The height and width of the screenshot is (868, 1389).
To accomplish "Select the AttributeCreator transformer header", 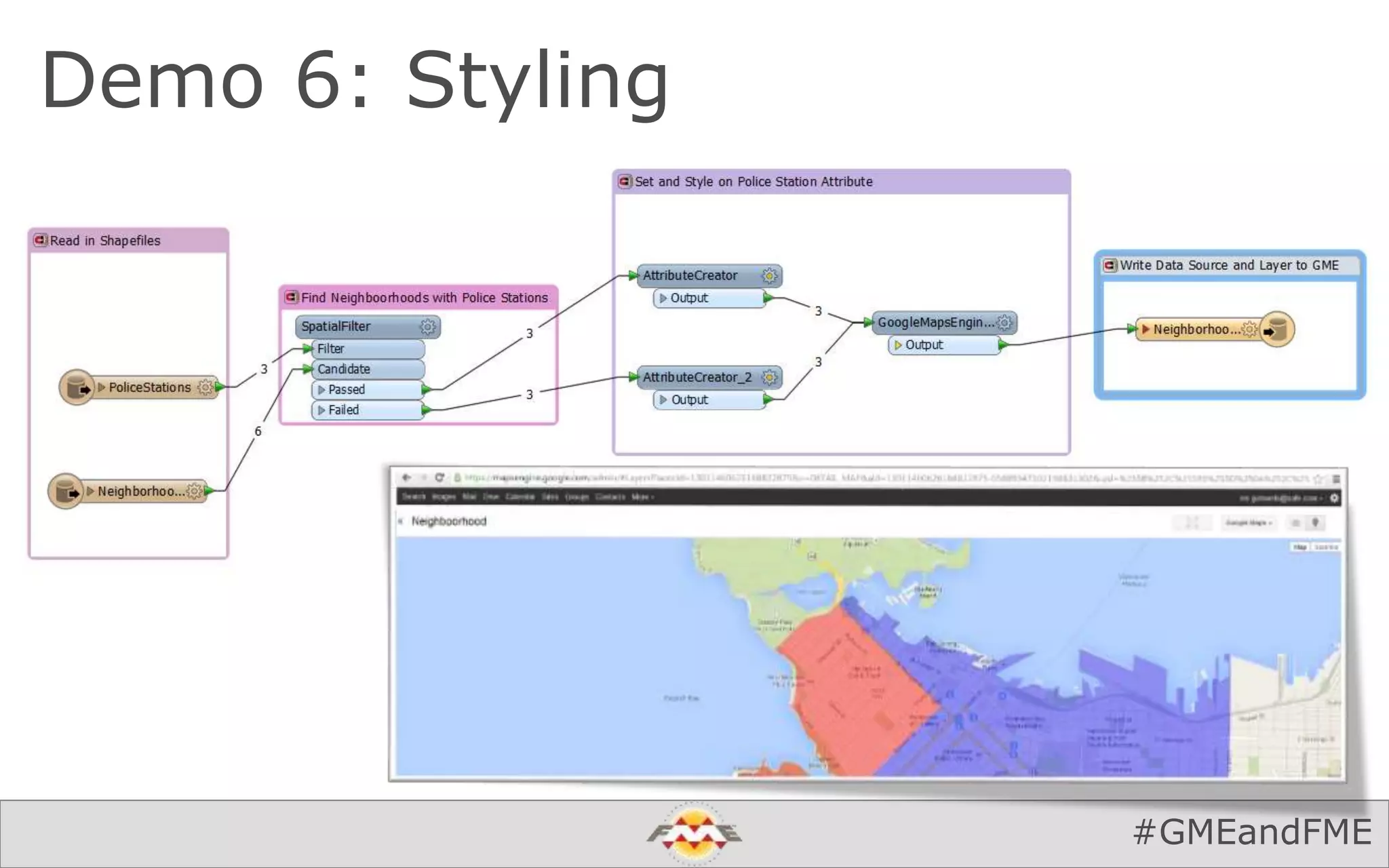I will (x=709, y=276).
